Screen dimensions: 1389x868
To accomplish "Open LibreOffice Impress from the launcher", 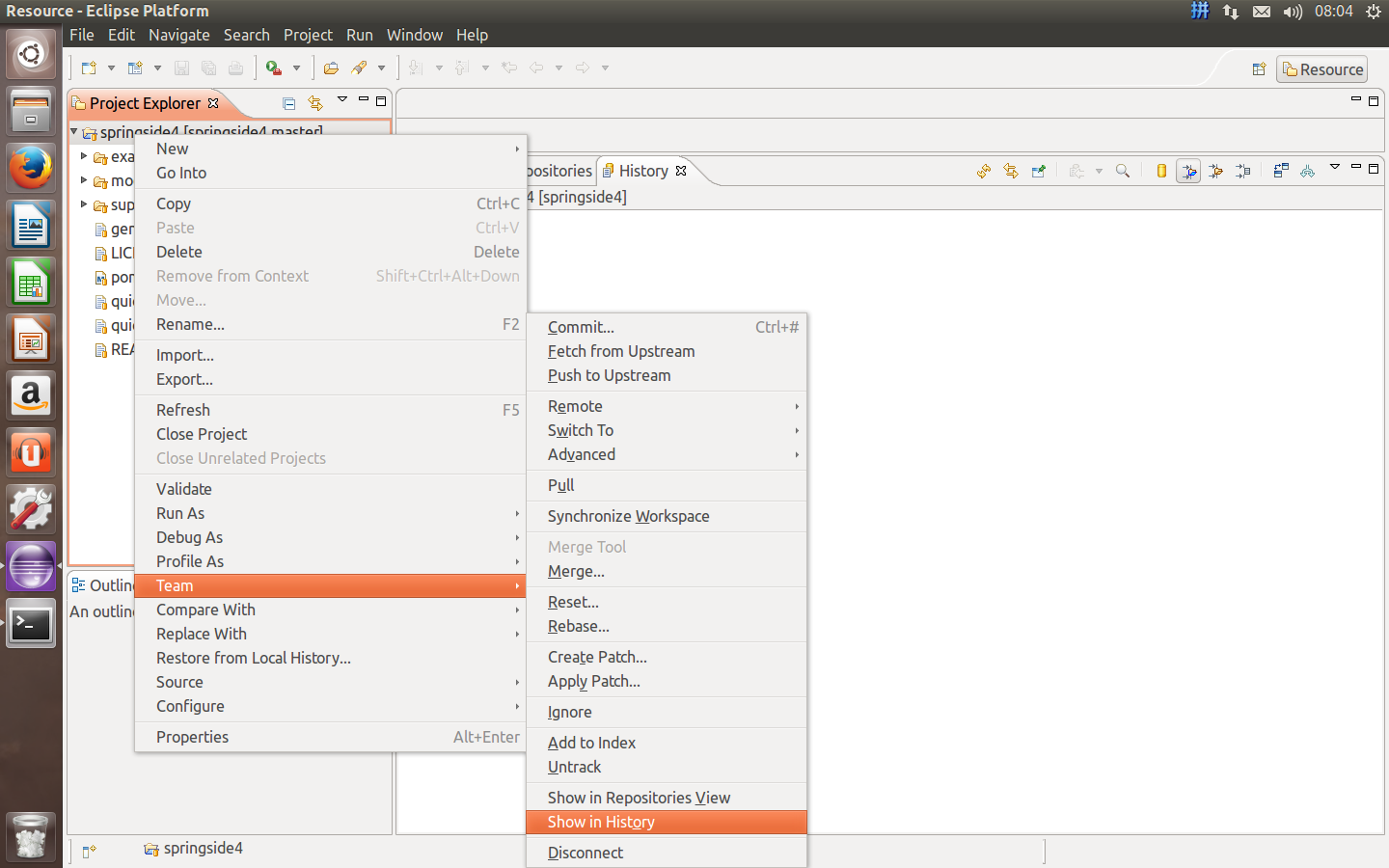I will [31, 339].
